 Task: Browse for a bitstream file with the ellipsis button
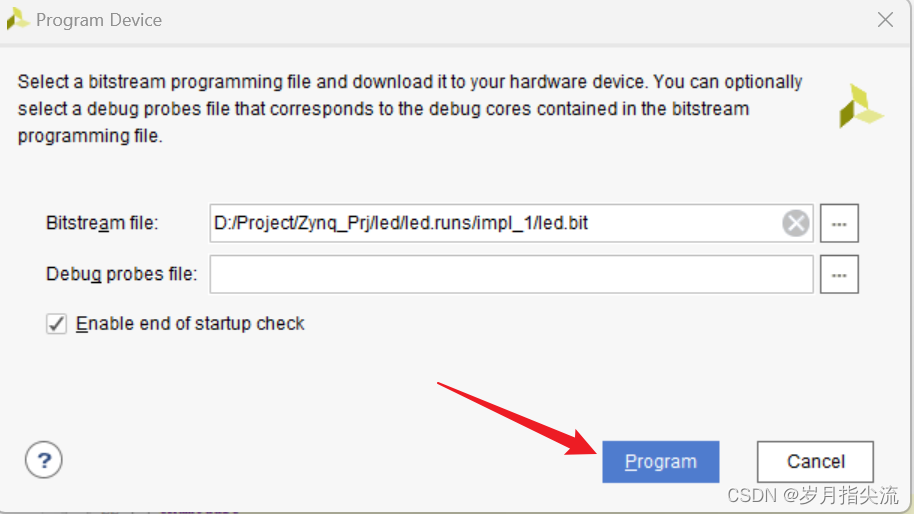click(x=840, y=224)
